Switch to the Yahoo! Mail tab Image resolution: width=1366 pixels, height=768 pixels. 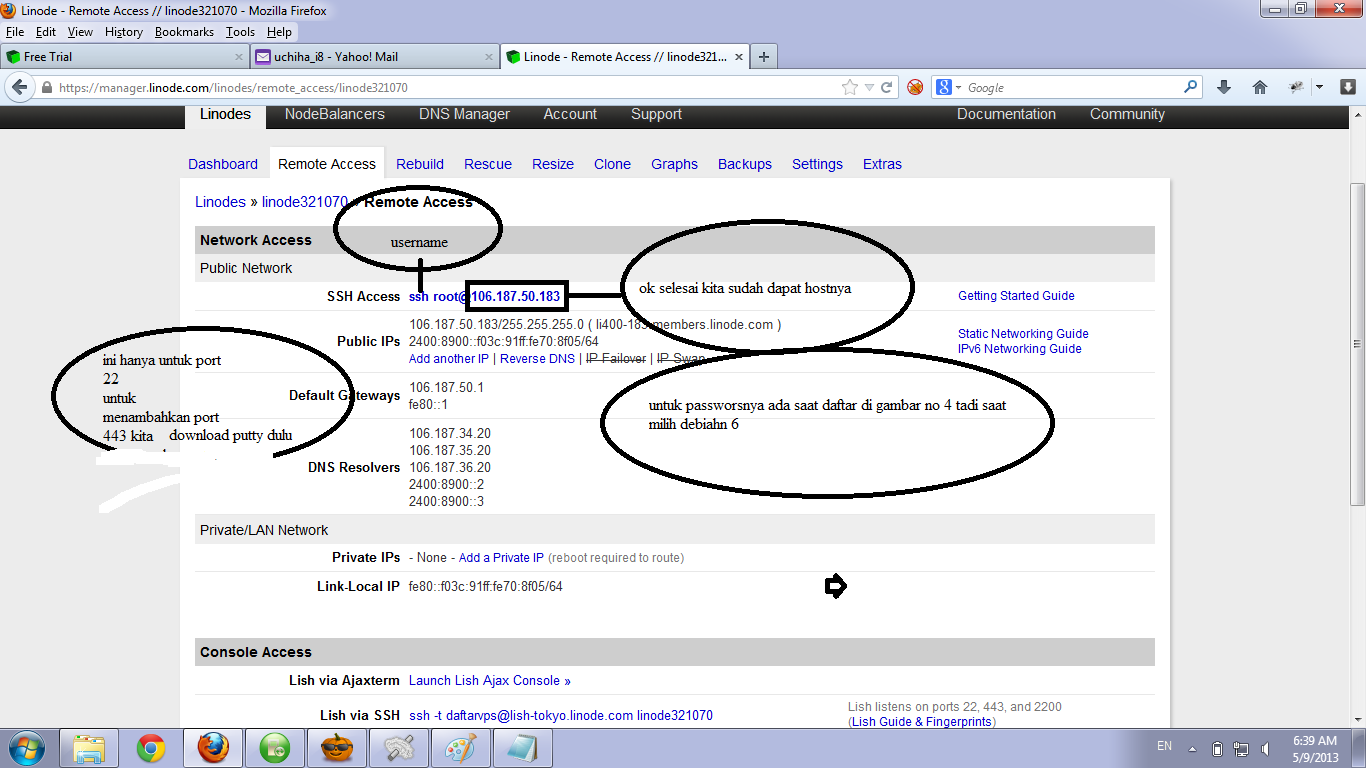[x=374, y=57]
